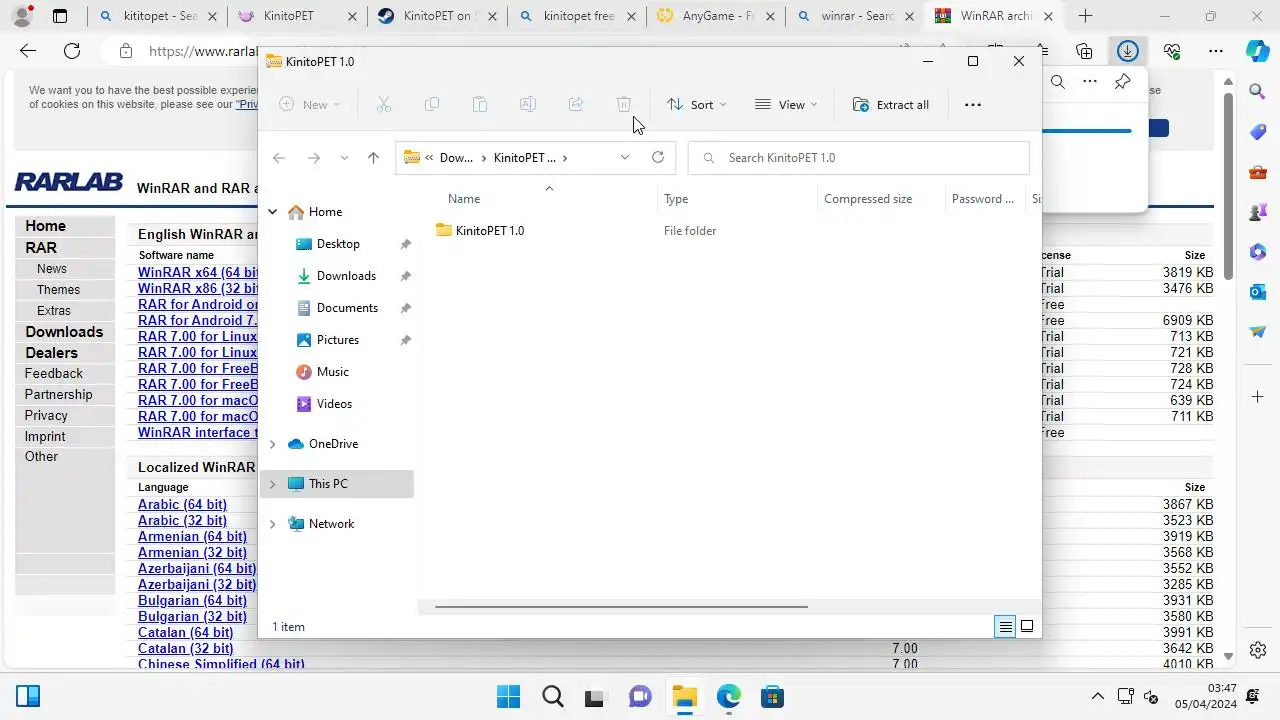Reload the Edge page

point(72,51)
